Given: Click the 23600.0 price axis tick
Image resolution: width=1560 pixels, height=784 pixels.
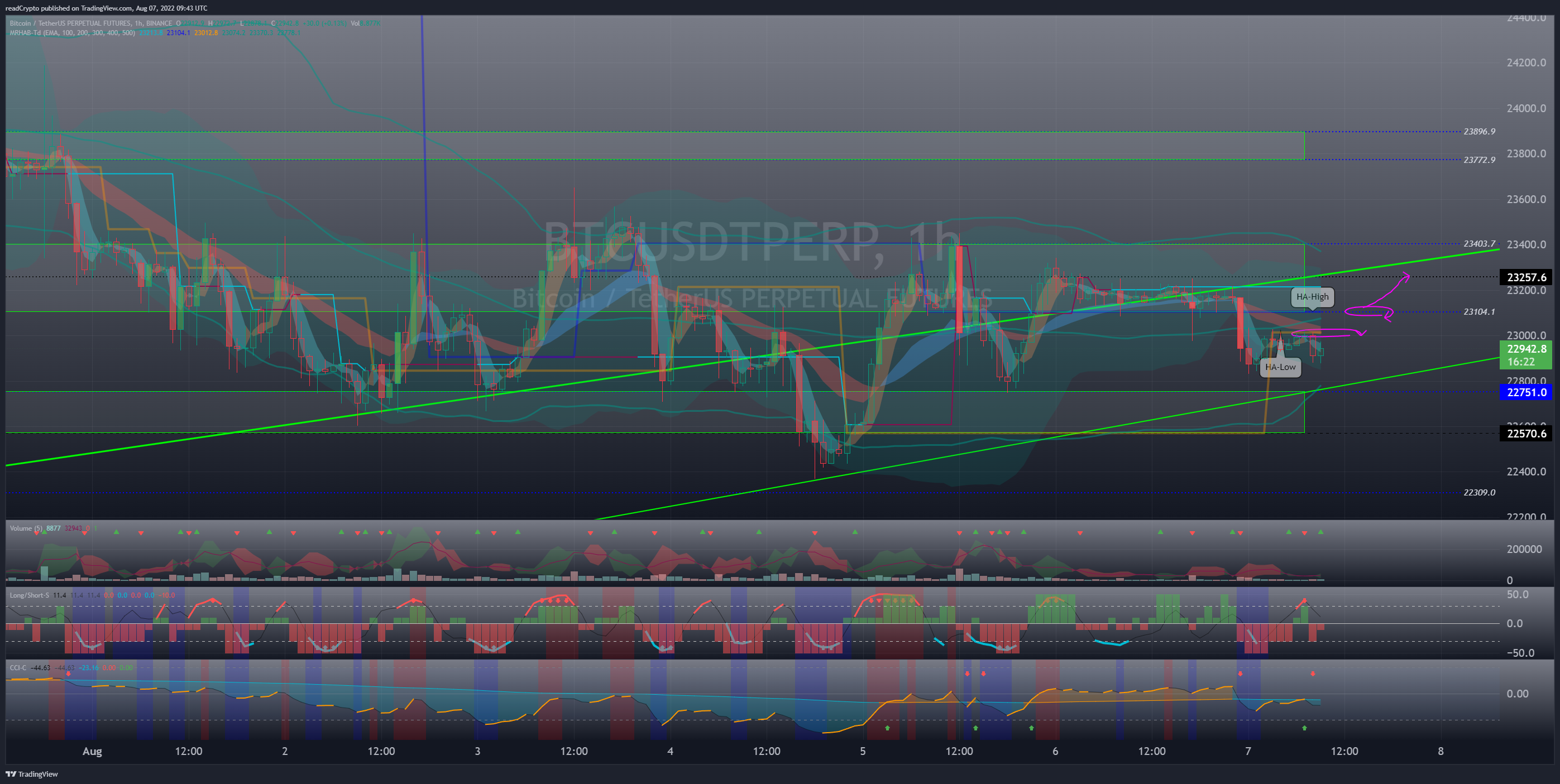Looking at the screenshot, I should [x=1526, y=199].
